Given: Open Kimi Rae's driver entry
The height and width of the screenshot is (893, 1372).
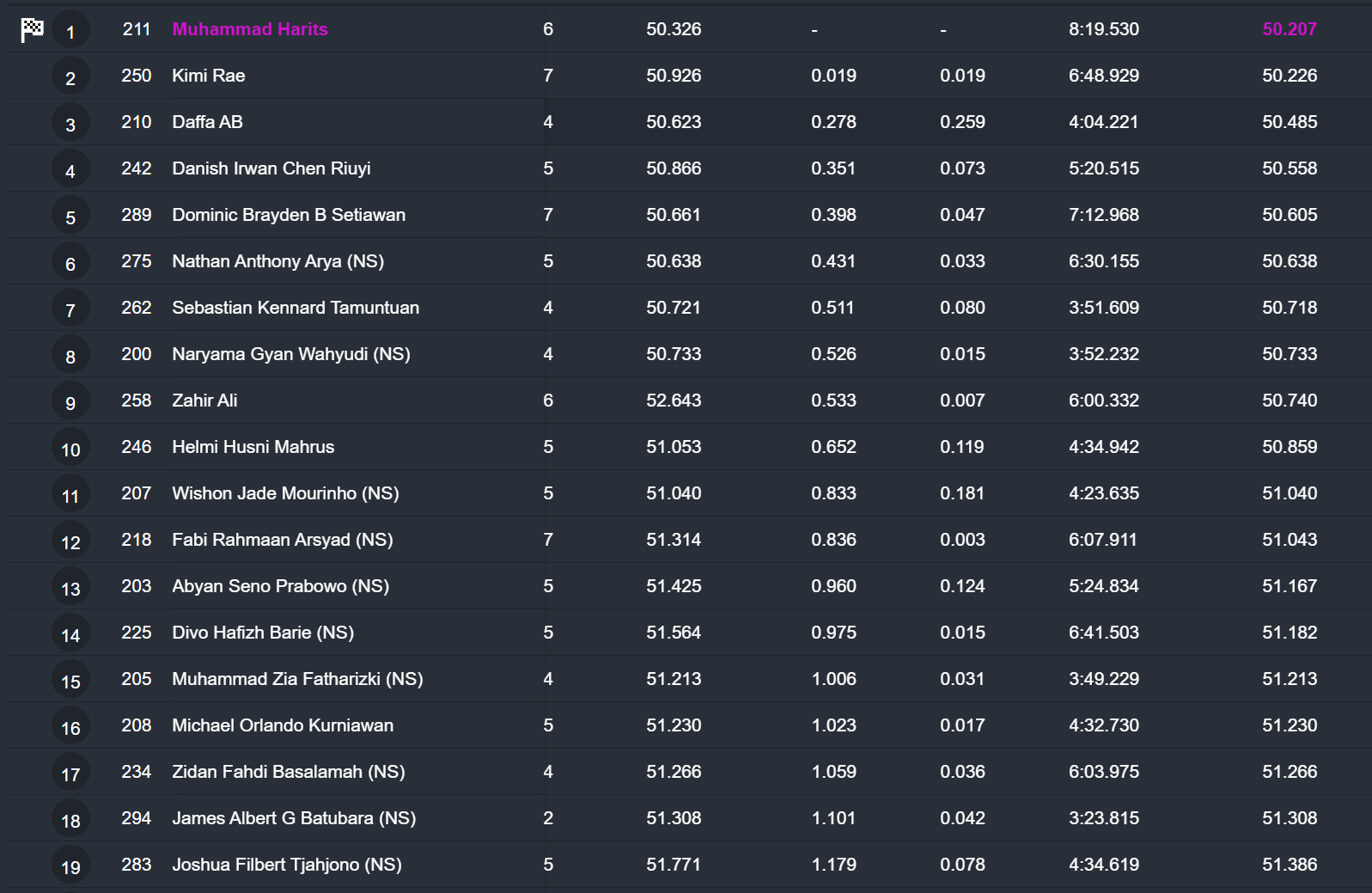Looking at the screenshot, I should point(208,76).
